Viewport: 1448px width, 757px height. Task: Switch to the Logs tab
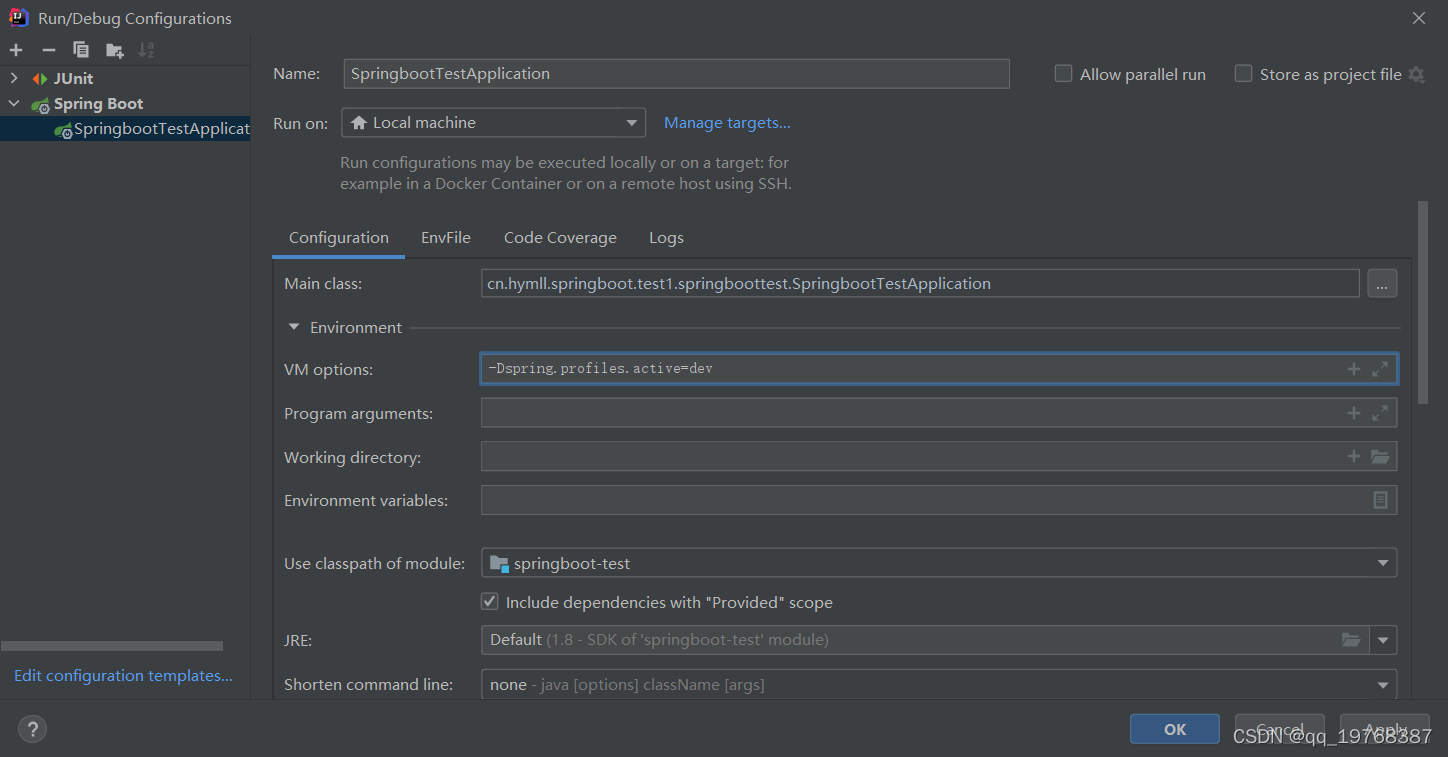point(666,238)
